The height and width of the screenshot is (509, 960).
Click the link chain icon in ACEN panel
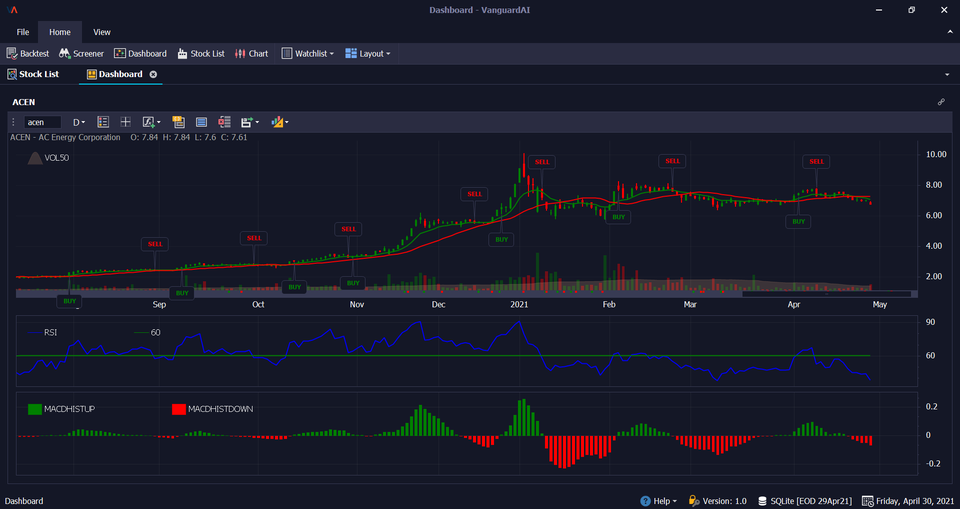[941, 102]
